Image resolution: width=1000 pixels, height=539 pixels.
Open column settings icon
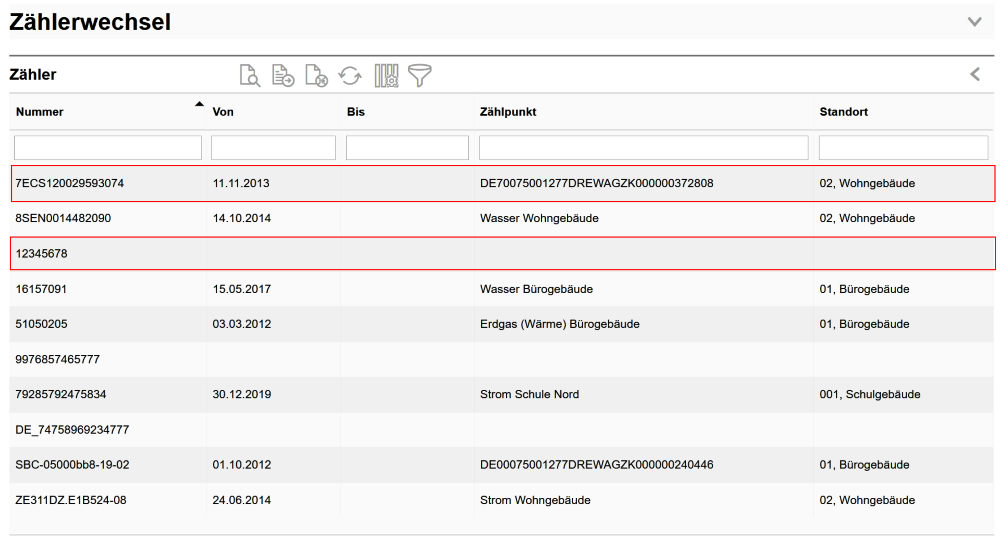pos(386,75)
